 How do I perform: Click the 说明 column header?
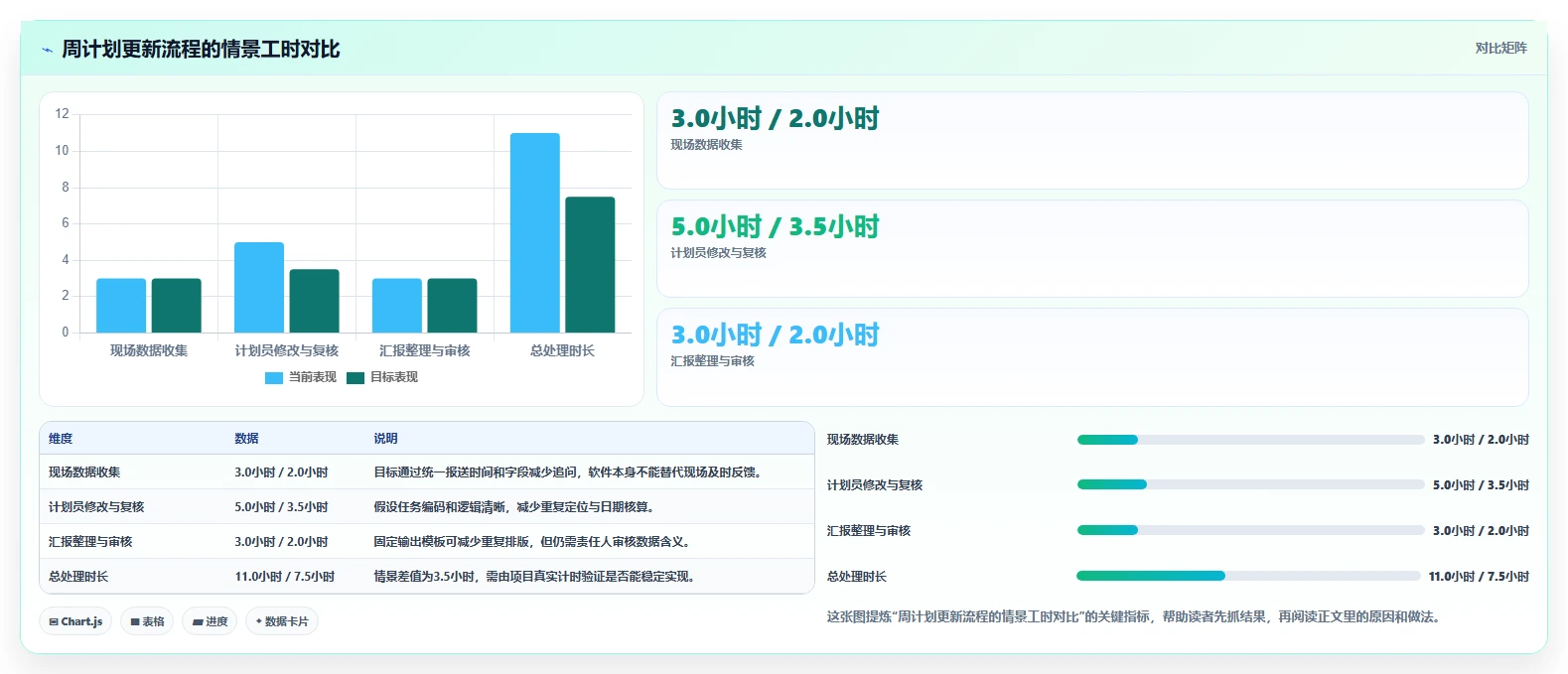385,439
